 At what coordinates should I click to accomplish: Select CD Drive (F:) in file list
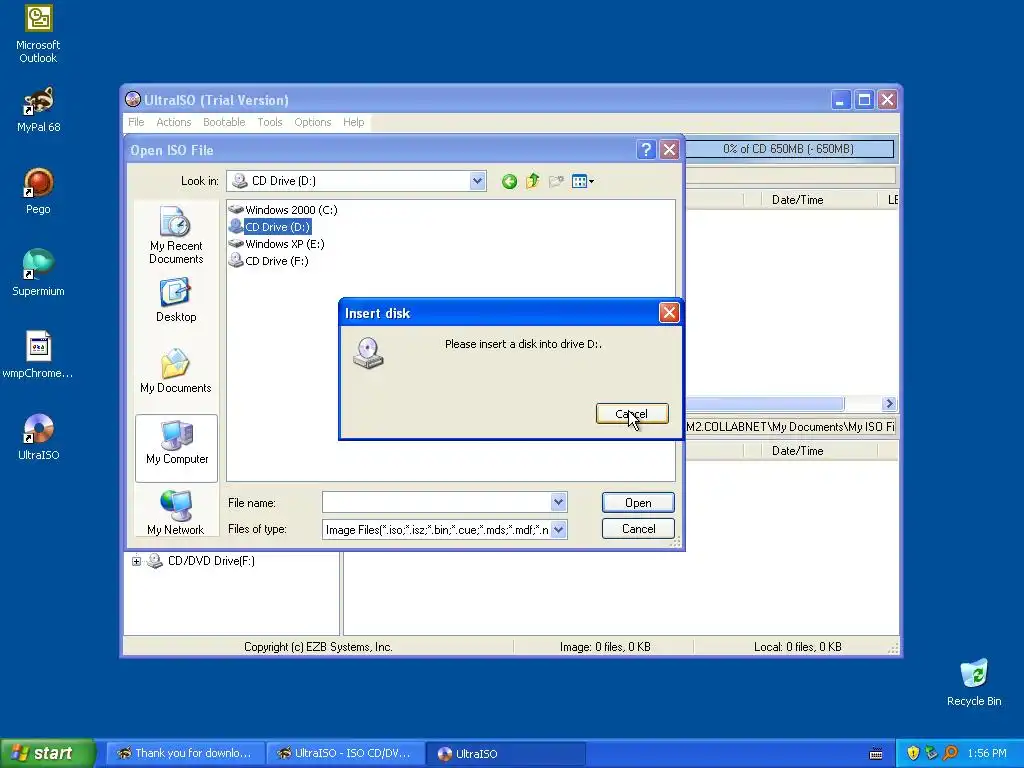[268, 261]
